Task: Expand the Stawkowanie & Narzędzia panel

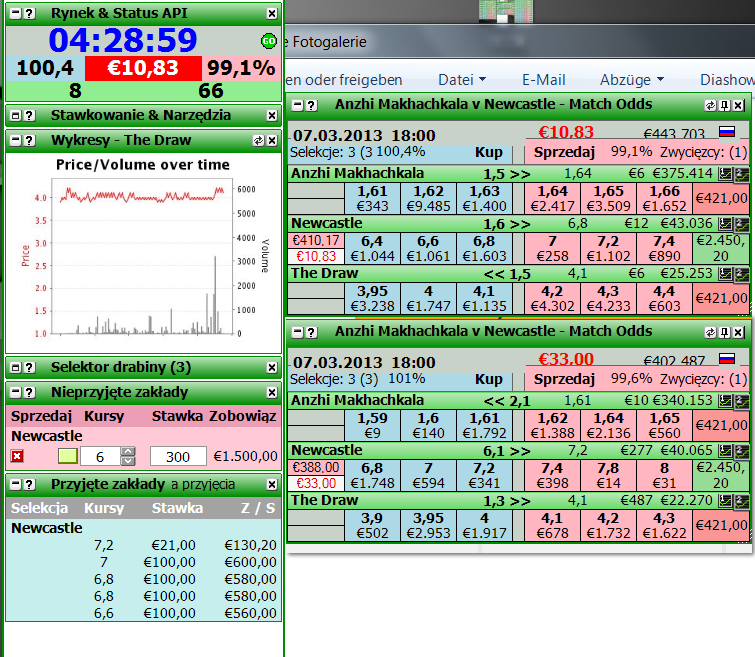Action: (15, 116)
